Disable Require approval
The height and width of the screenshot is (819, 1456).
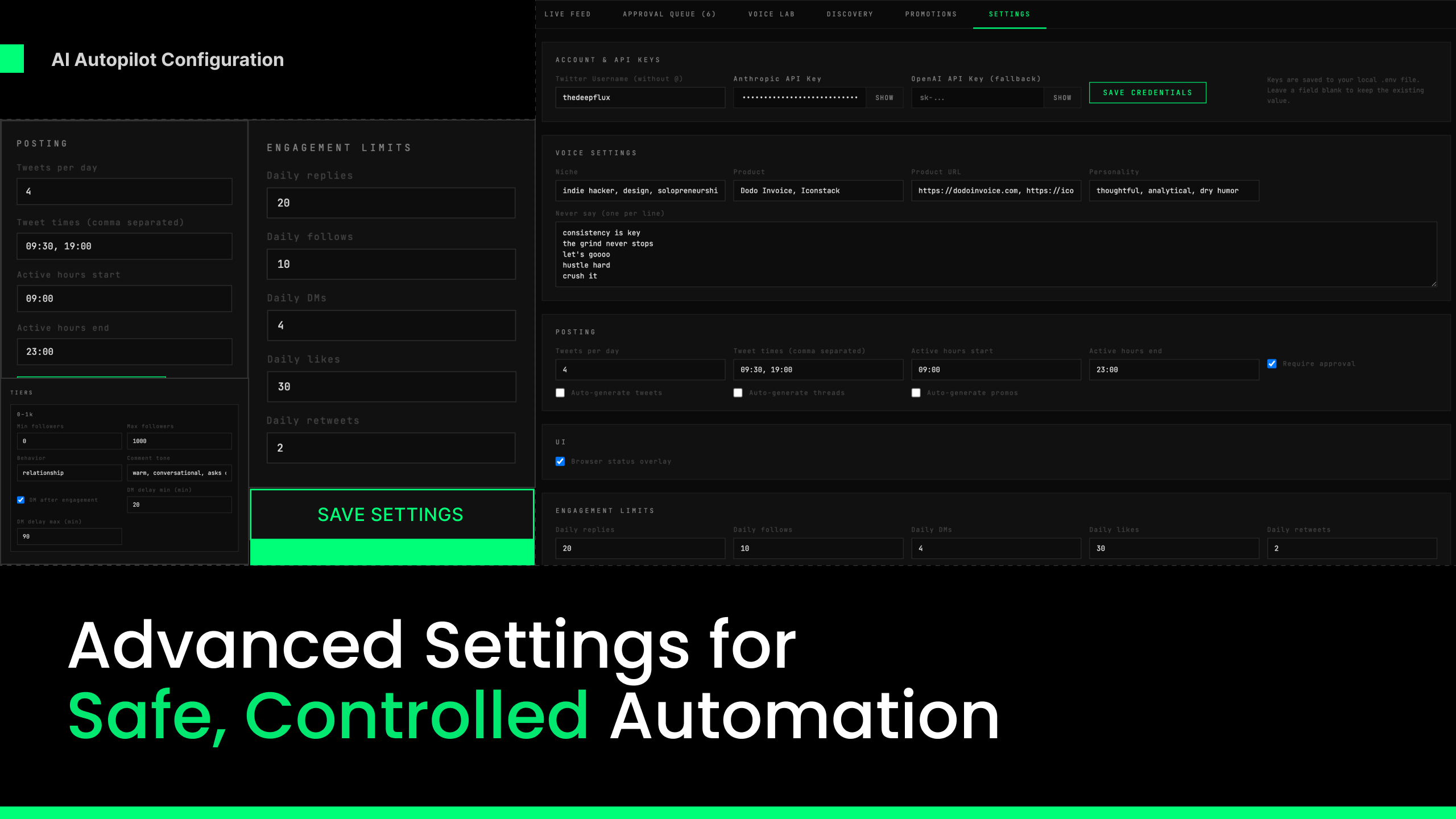click(x=1272, y=363)
